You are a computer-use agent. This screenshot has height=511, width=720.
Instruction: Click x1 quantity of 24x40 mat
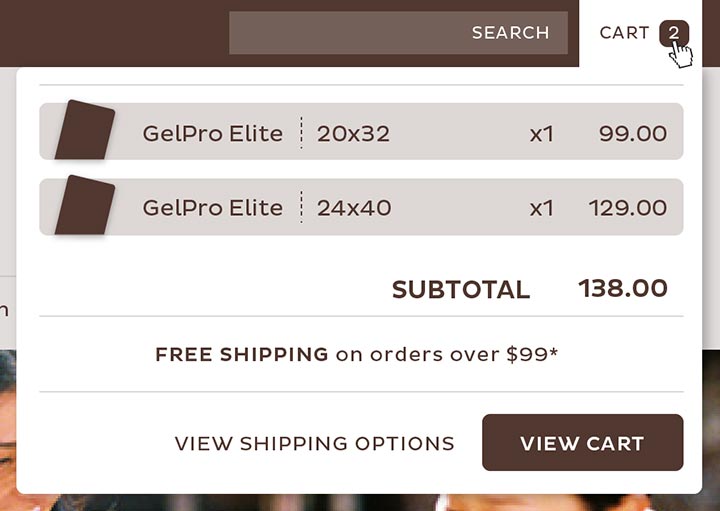[x=541, y=208]
